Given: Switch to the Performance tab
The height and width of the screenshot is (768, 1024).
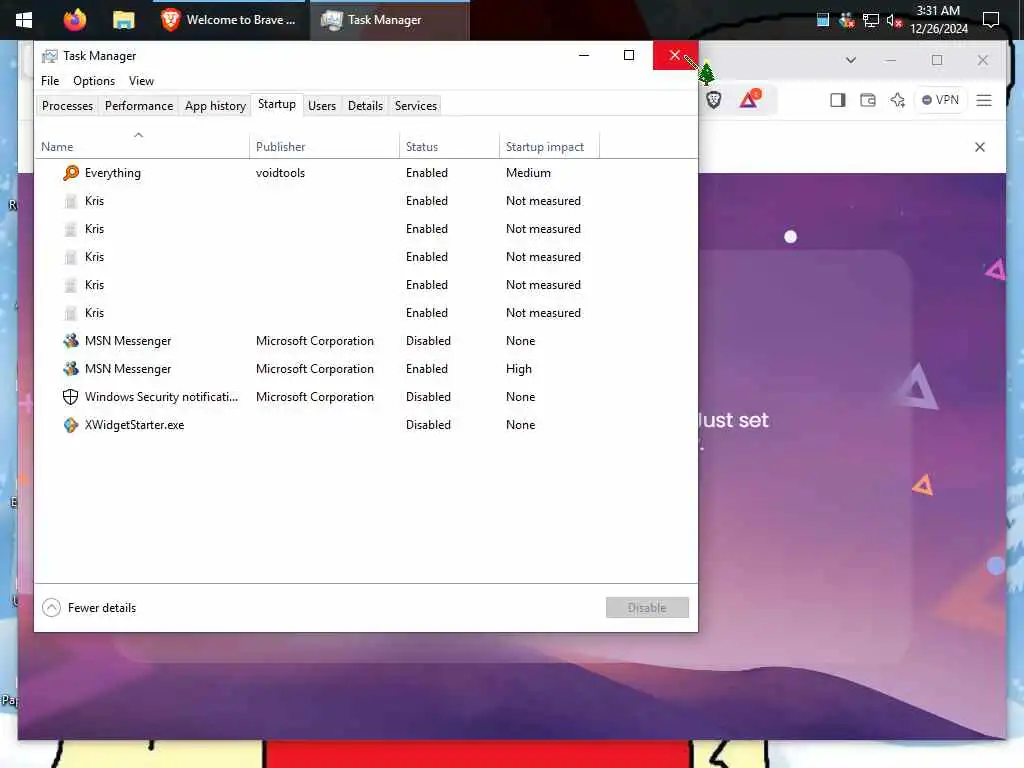Looking at the screenshot, I should (138, 106).
